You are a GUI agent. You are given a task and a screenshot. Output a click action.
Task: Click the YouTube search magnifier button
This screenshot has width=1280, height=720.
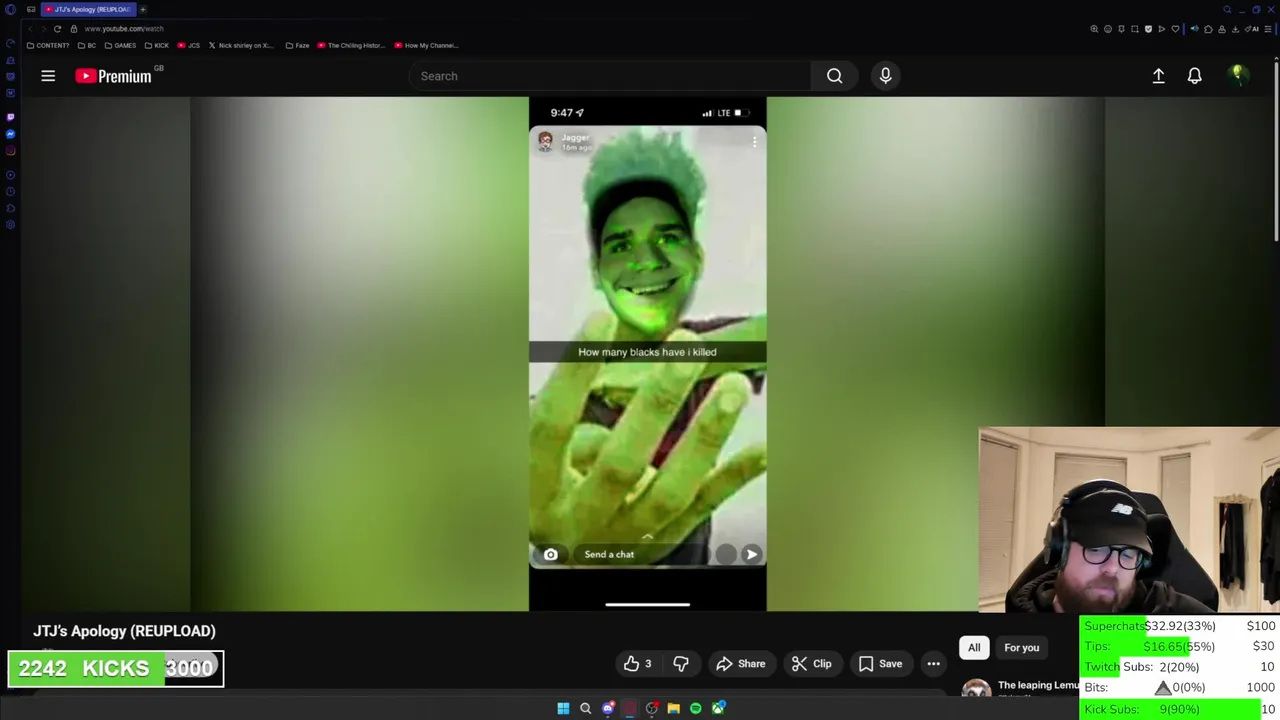pyautogui.click(x=834, y=76)
